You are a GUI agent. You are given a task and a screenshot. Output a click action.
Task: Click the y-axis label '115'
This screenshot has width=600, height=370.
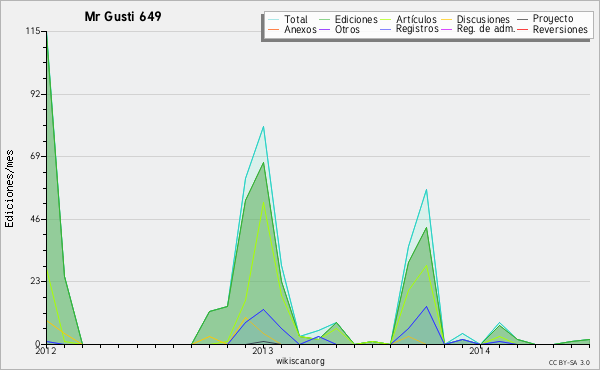click(33, 31)
